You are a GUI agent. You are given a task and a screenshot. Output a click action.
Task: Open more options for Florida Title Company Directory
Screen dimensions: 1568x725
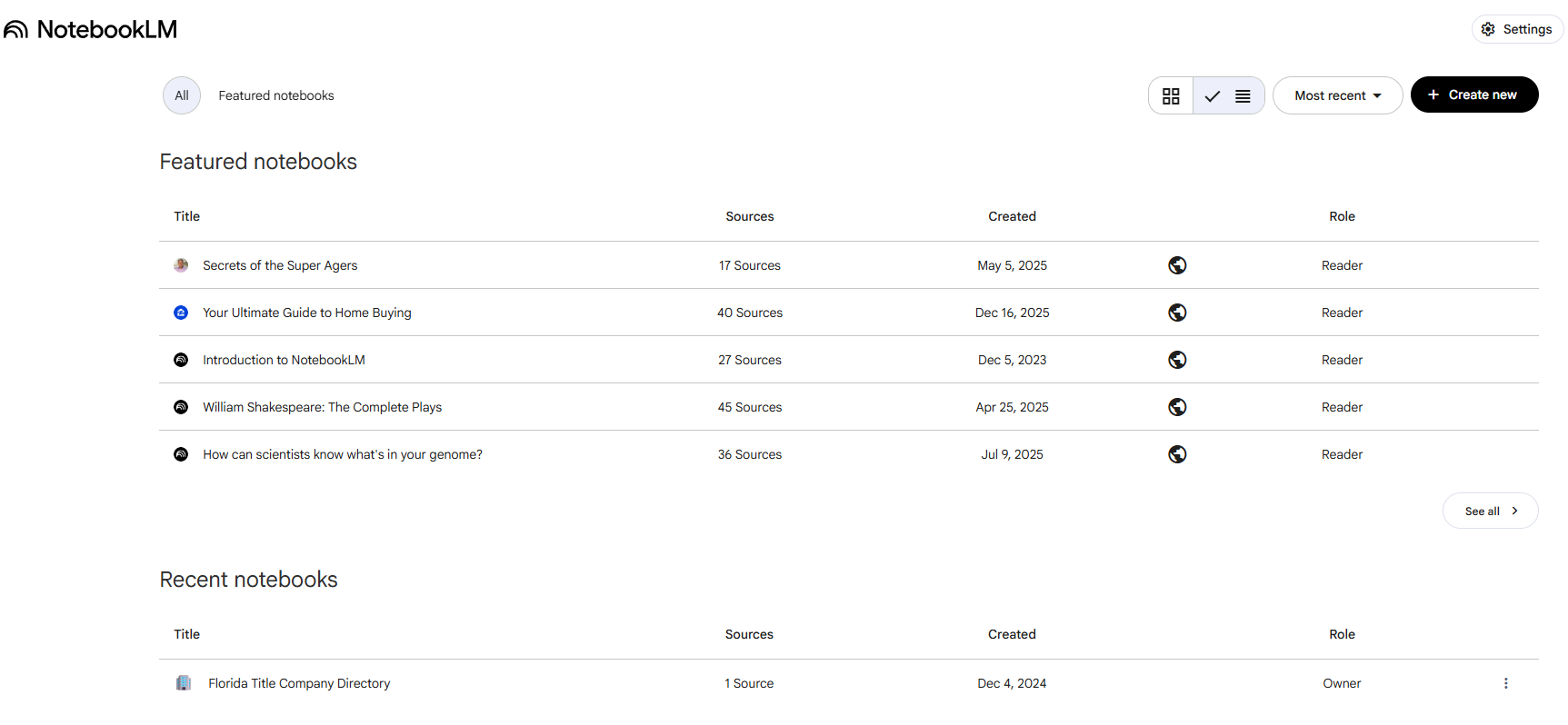coord(1505,683)
